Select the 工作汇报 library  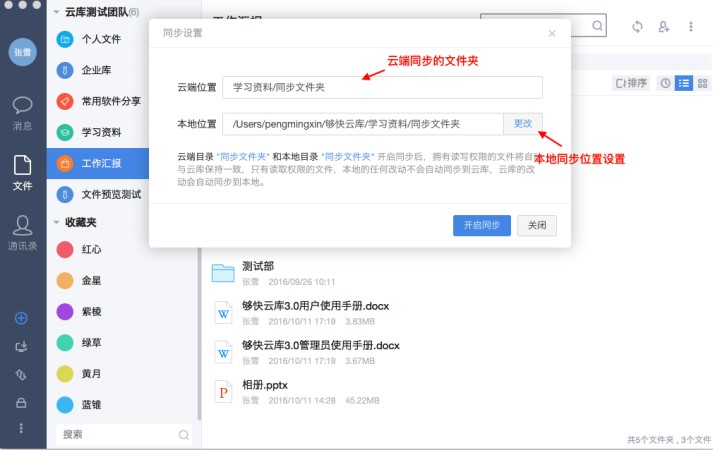(98, 163)
